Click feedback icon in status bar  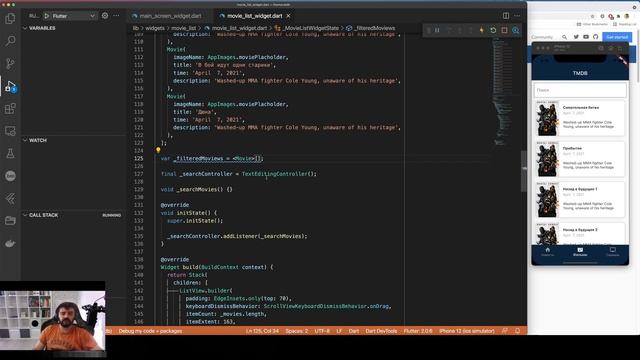pos(505,331)
